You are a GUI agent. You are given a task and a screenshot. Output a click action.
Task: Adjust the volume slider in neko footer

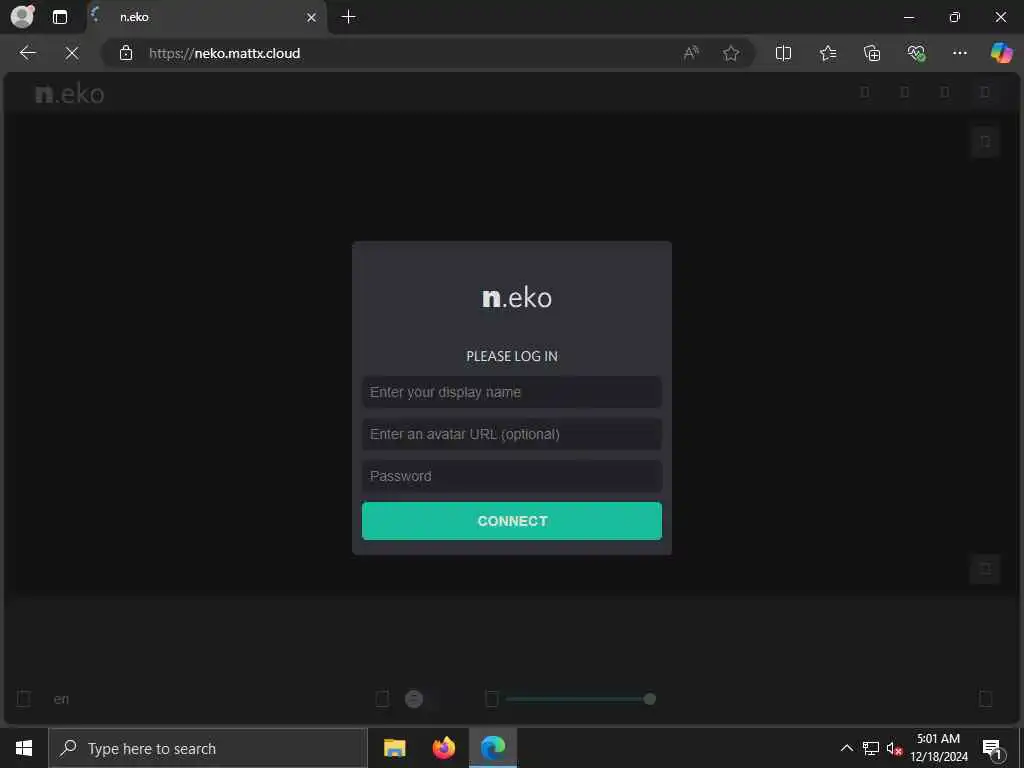click(580, 699)
